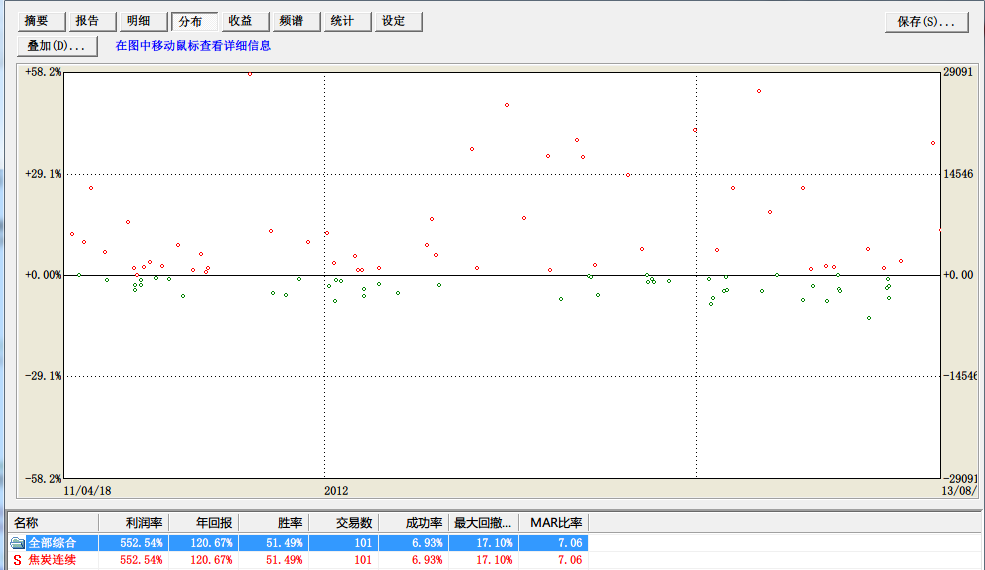Screen dimensions: 985x570
Task: Select the 明细 tab
Action: [143, 21]
